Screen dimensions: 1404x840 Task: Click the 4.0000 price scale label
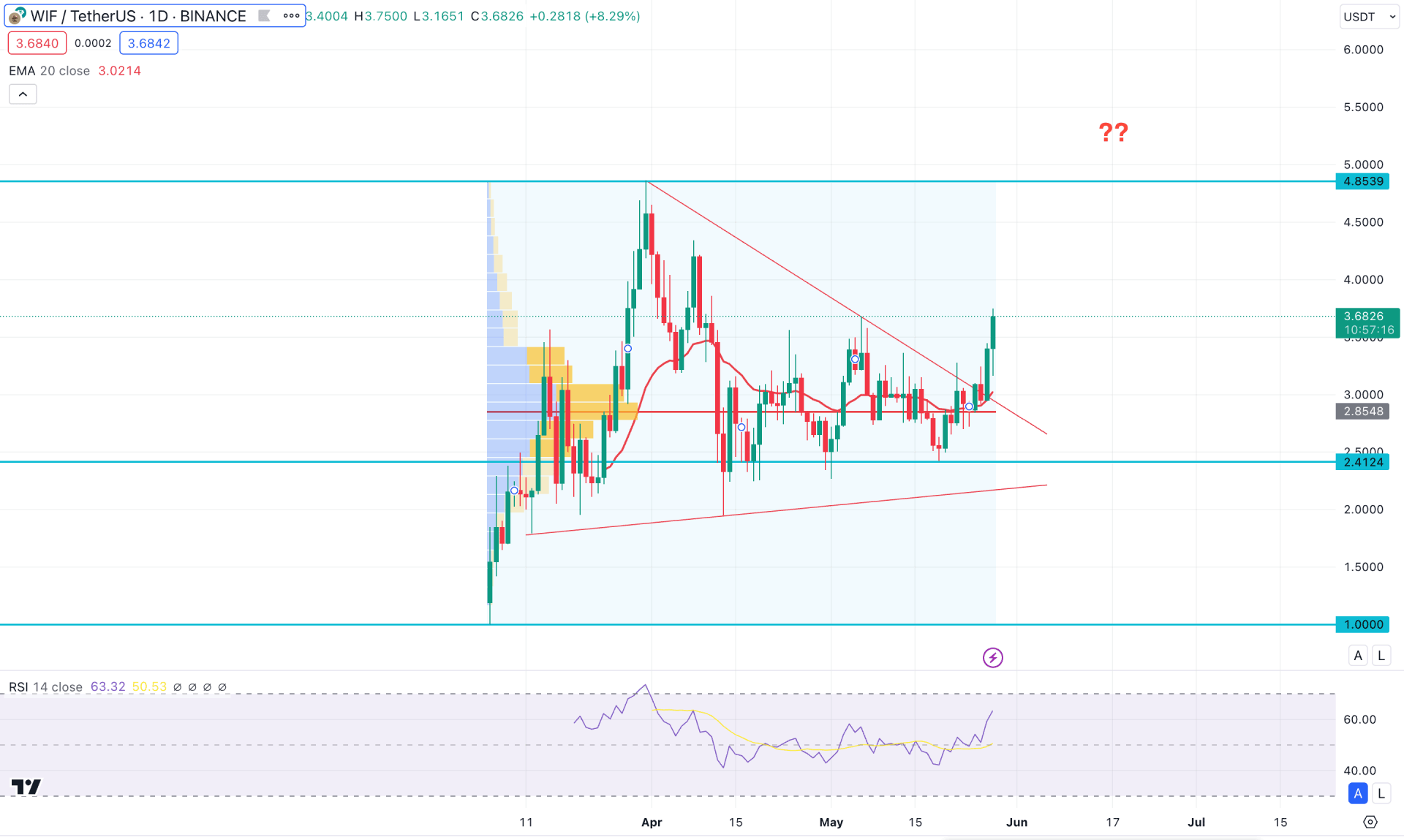point(1364,280)
